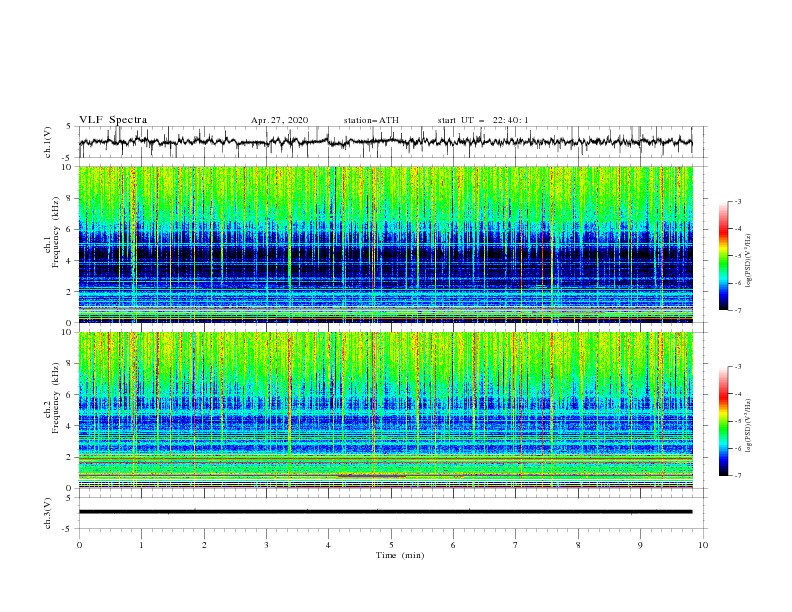Click the '5' tick on ch.1(V) axis

point(68,126)
